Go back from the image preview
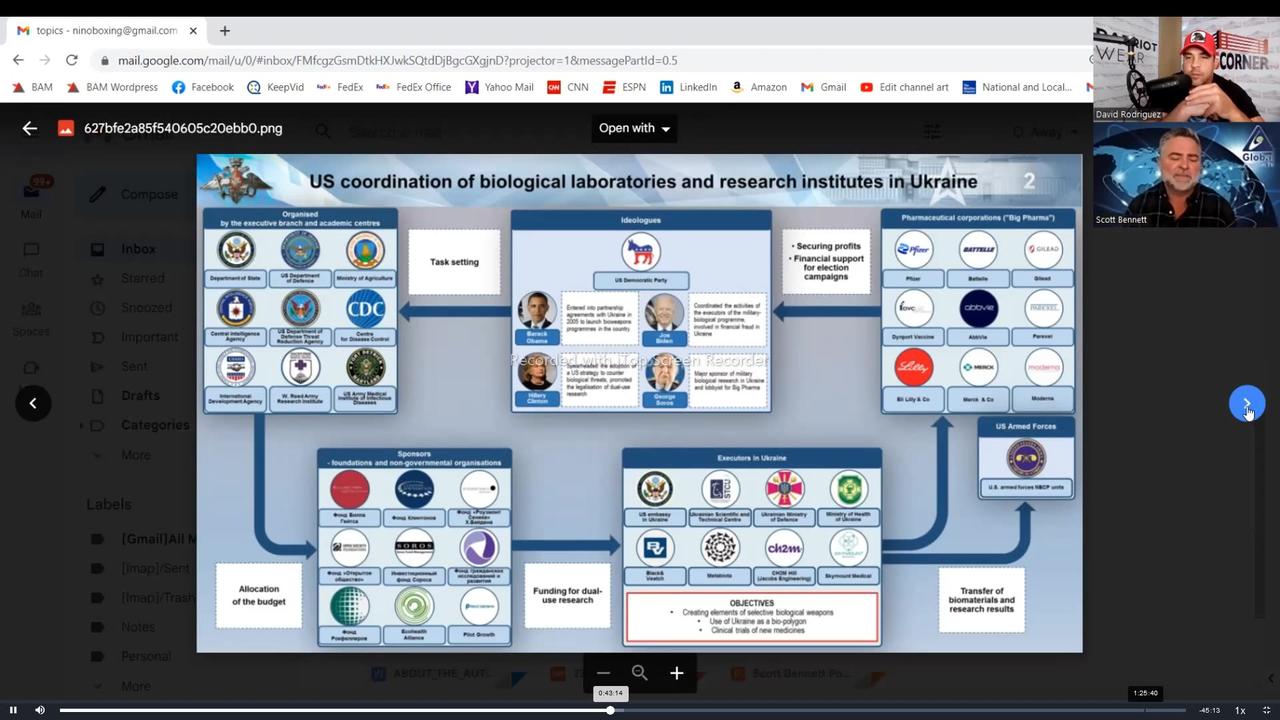The image size is (1280, 720). pos(30,128)
